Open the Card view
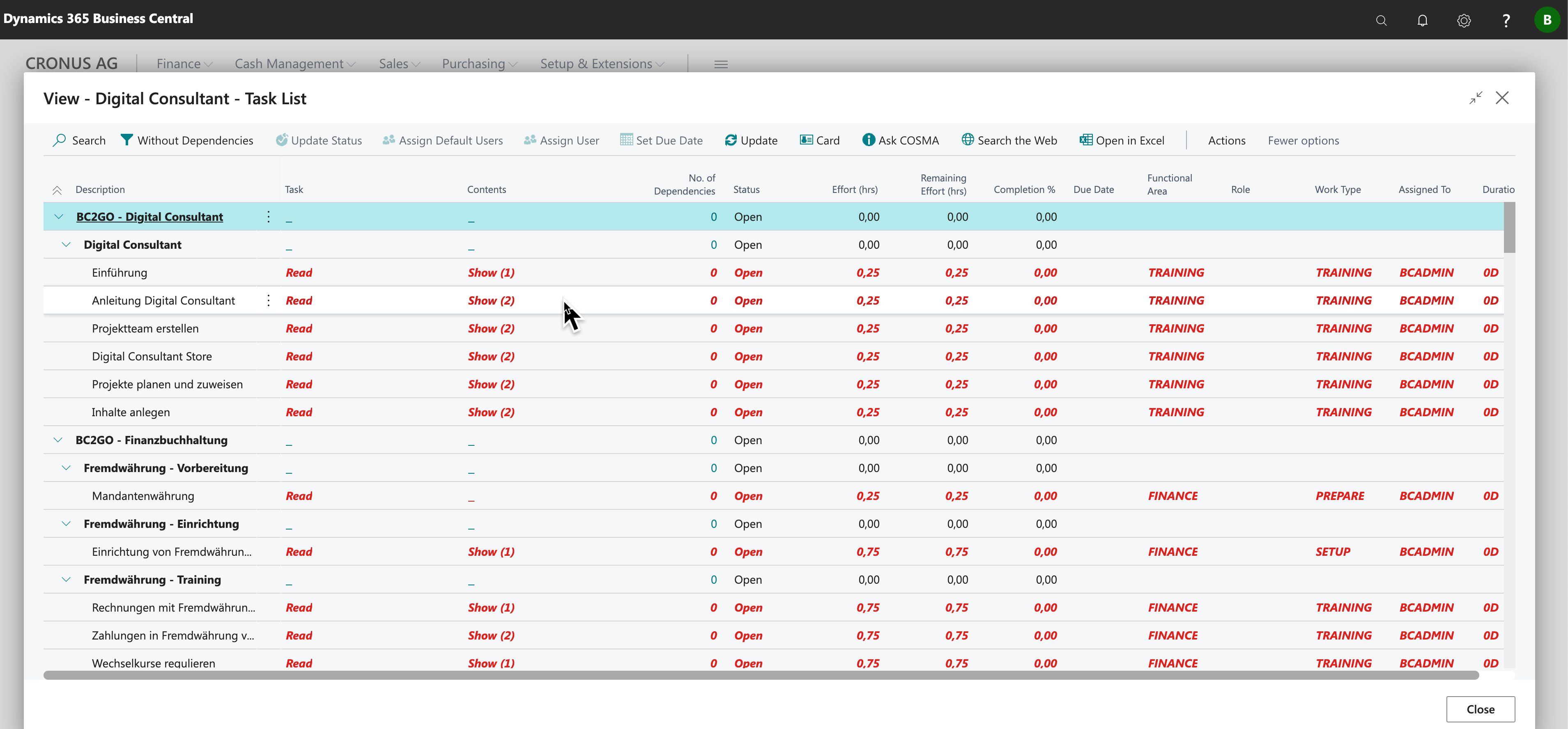 coord(819,140)
